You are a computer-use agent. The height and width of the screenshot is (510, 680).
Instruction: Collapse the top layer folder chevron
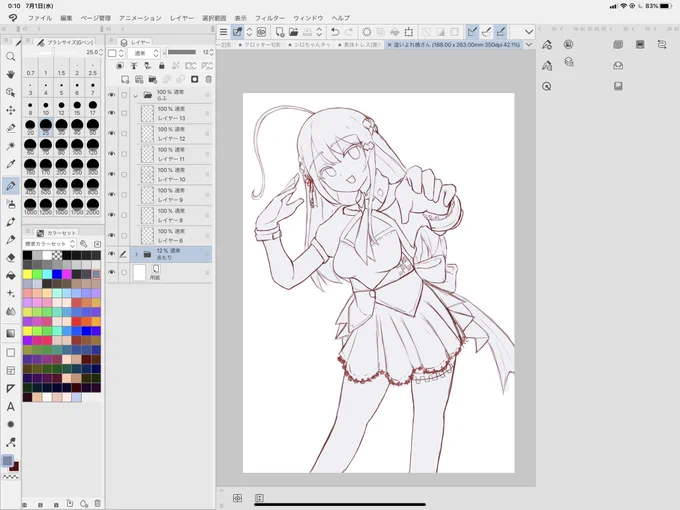(136, 95)
